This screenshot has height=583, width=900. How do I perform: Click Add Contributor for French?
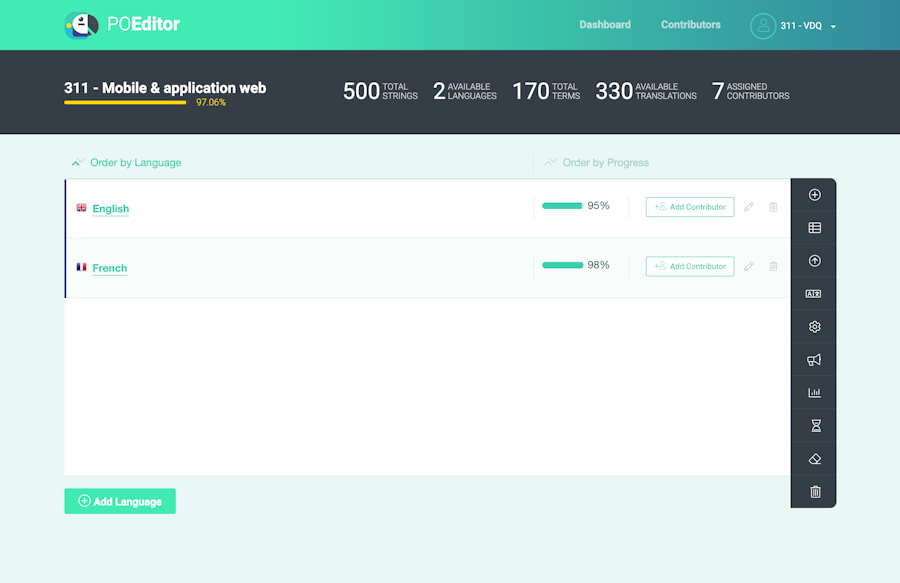click(690, 266)
